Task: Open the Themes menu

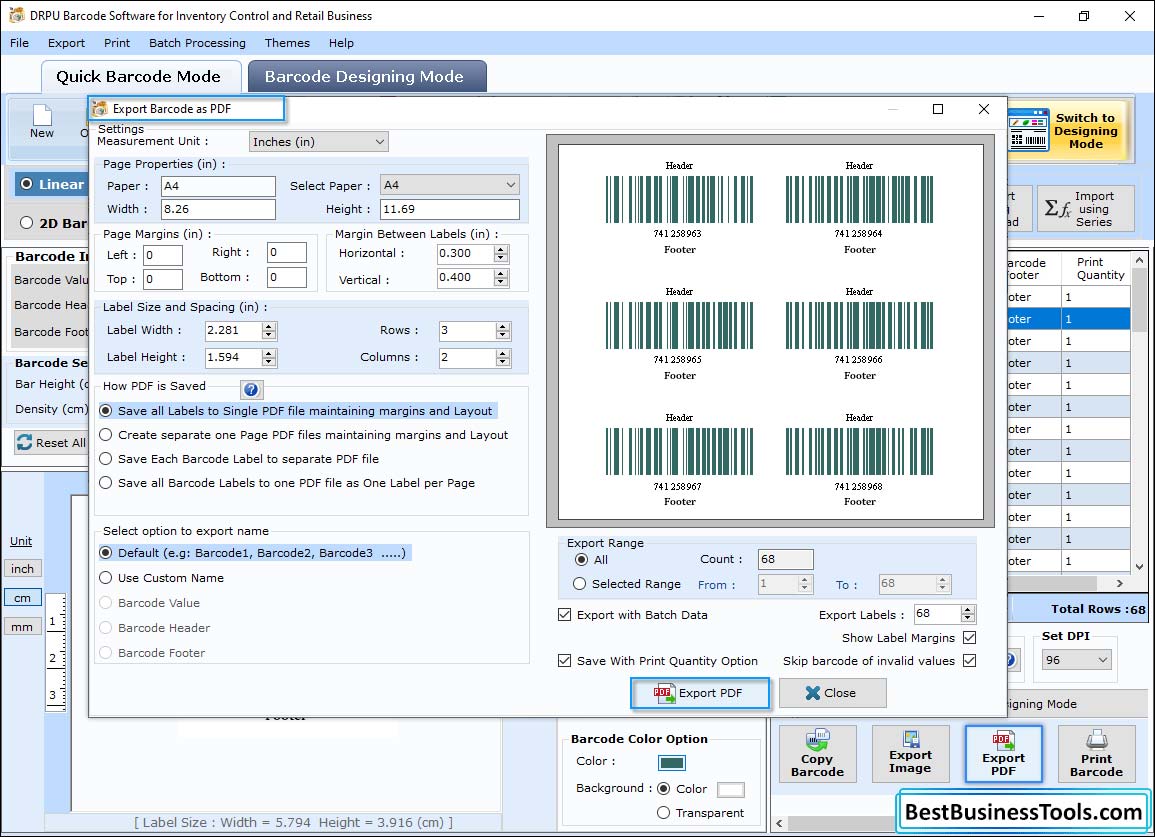Action: [x=287, y=43]
